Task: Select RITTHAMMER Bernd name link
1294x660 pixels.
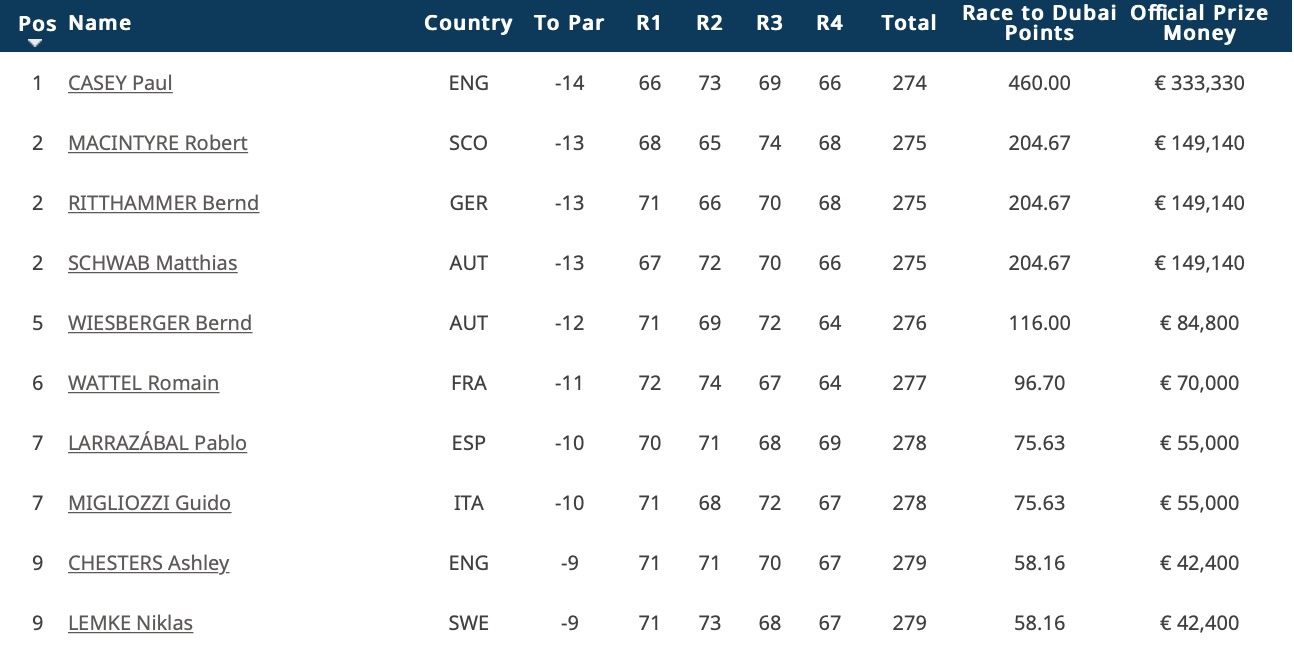Action: (x=163, y=203)
